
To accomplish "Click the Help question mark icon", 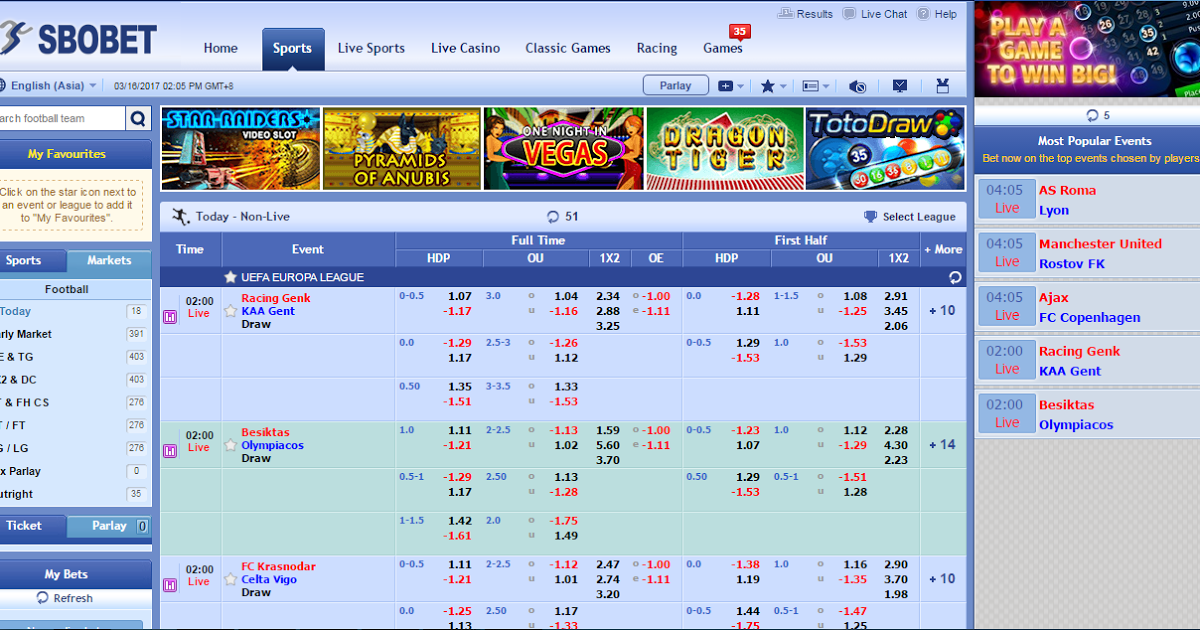I will click(x=922, y=14).
